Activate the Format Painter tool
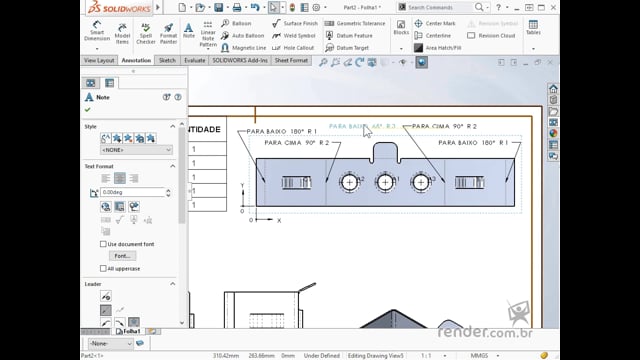Viewport: 640px width, 360px height. [168, 34]
